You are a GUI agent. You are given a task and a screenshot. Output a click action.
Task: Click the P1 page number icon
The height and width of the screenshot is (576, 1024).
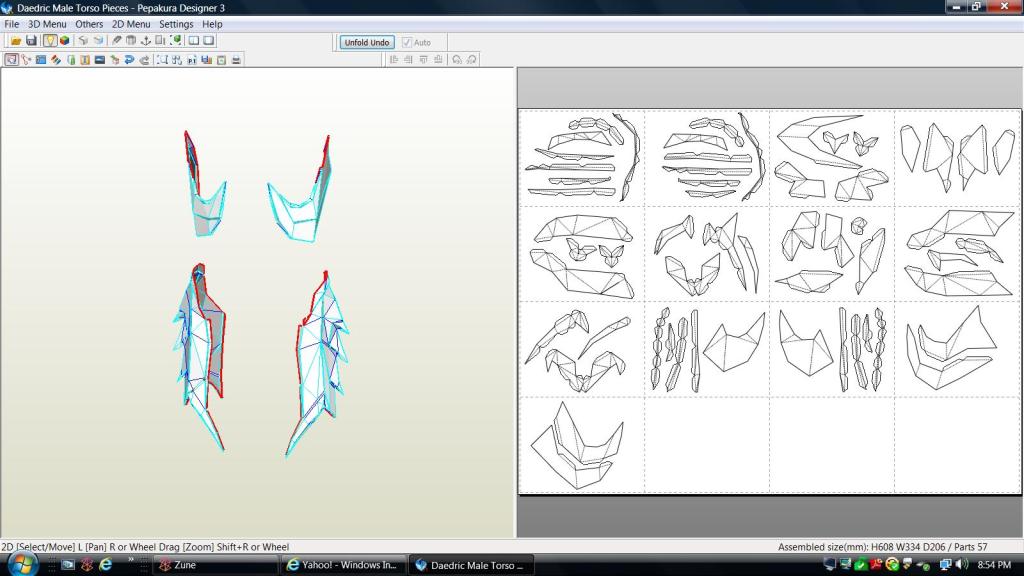pos(191,59)
